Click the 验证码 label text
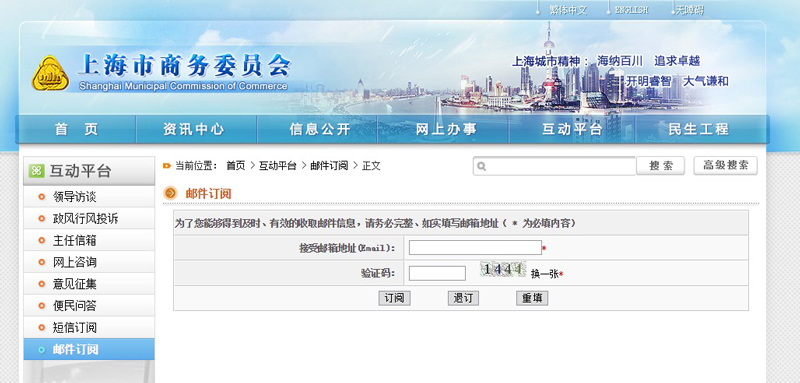 pyautogui.click(x=378, y=273)
